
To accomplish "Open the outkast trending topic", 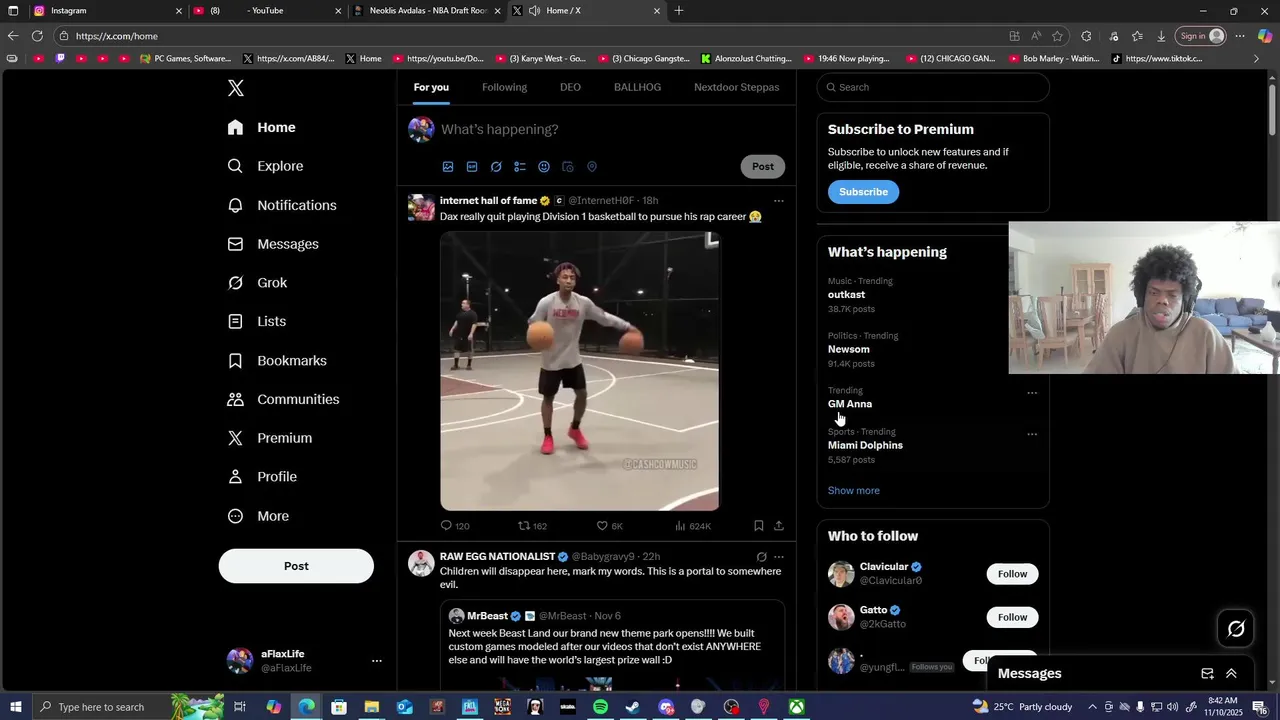I will (846, 295).
